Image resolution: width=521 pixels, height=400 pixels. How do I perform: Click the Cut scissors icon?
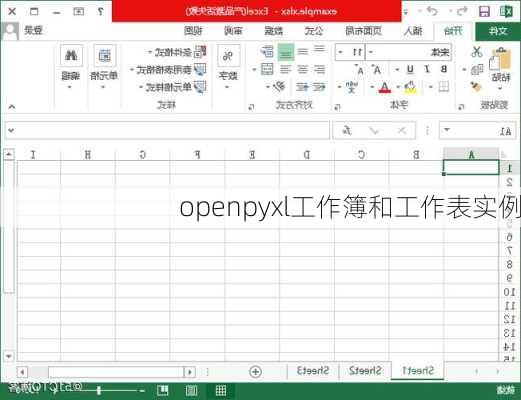[477, 52]
